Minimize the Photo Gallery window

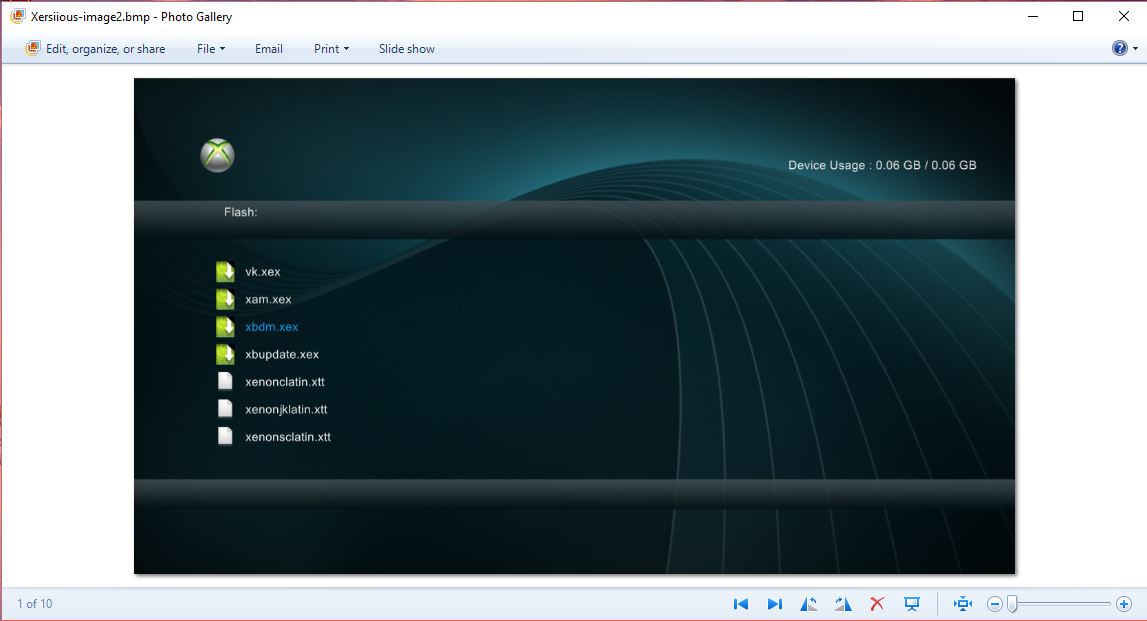(x=1033, y=16)
